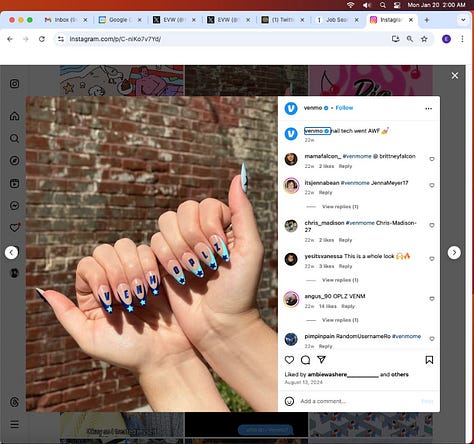Open Chrome profile avatar
The width and height of the screenshot is (474, 444).
(x=446, y=39)
